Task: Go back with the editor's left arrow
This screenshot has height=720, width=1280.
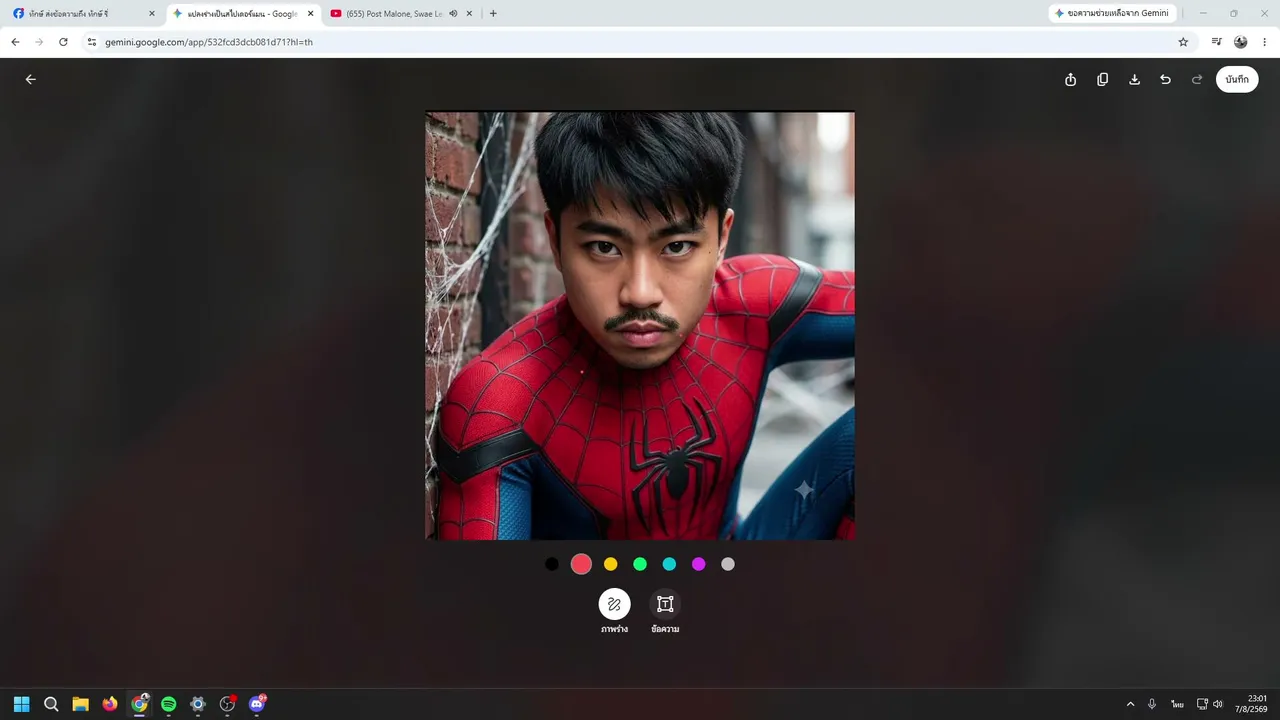Action: (x=31, y=79)
